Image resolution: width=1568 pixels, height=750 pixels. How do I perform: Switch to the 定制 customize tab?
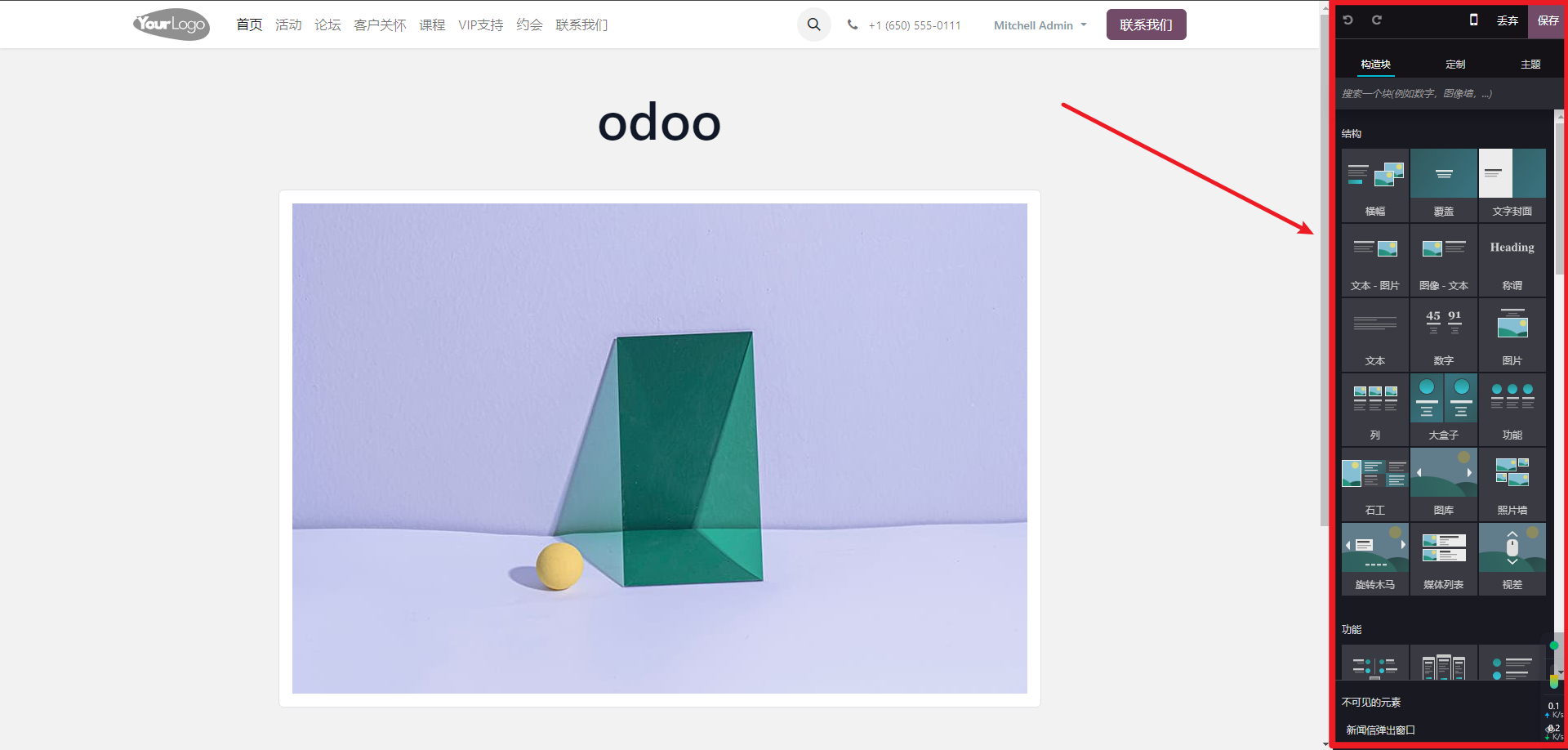click(x=1455, y=65)
